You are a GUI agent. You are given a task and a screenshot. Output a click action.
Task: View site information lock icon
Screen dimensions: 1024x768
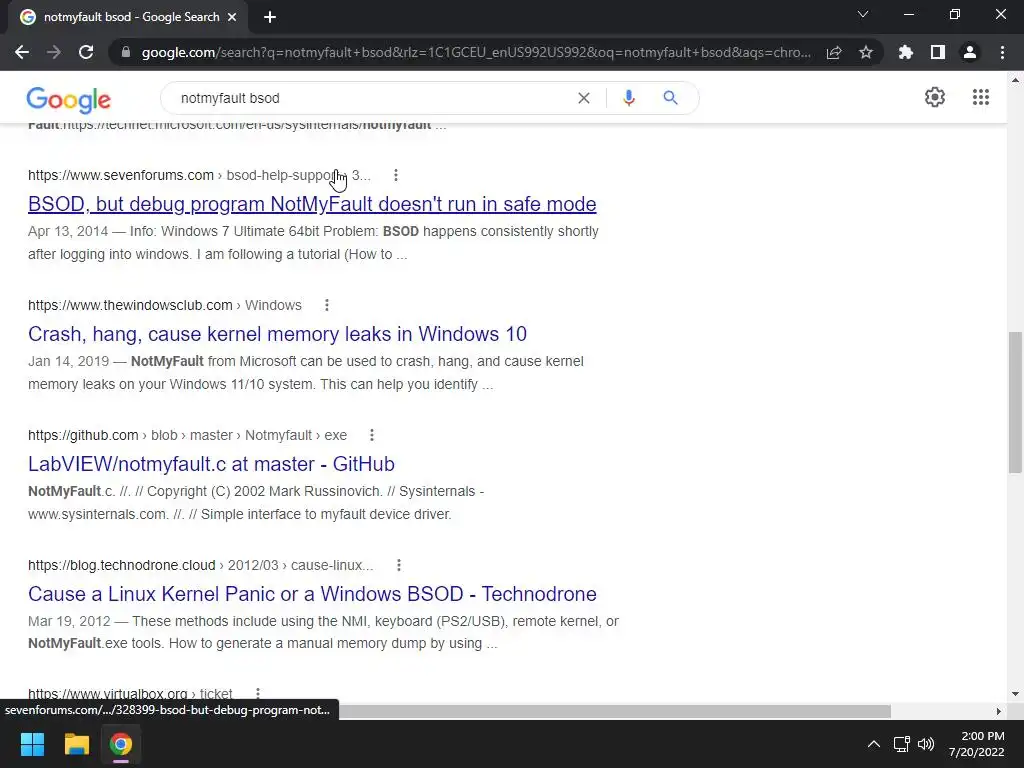coord(126,52)
